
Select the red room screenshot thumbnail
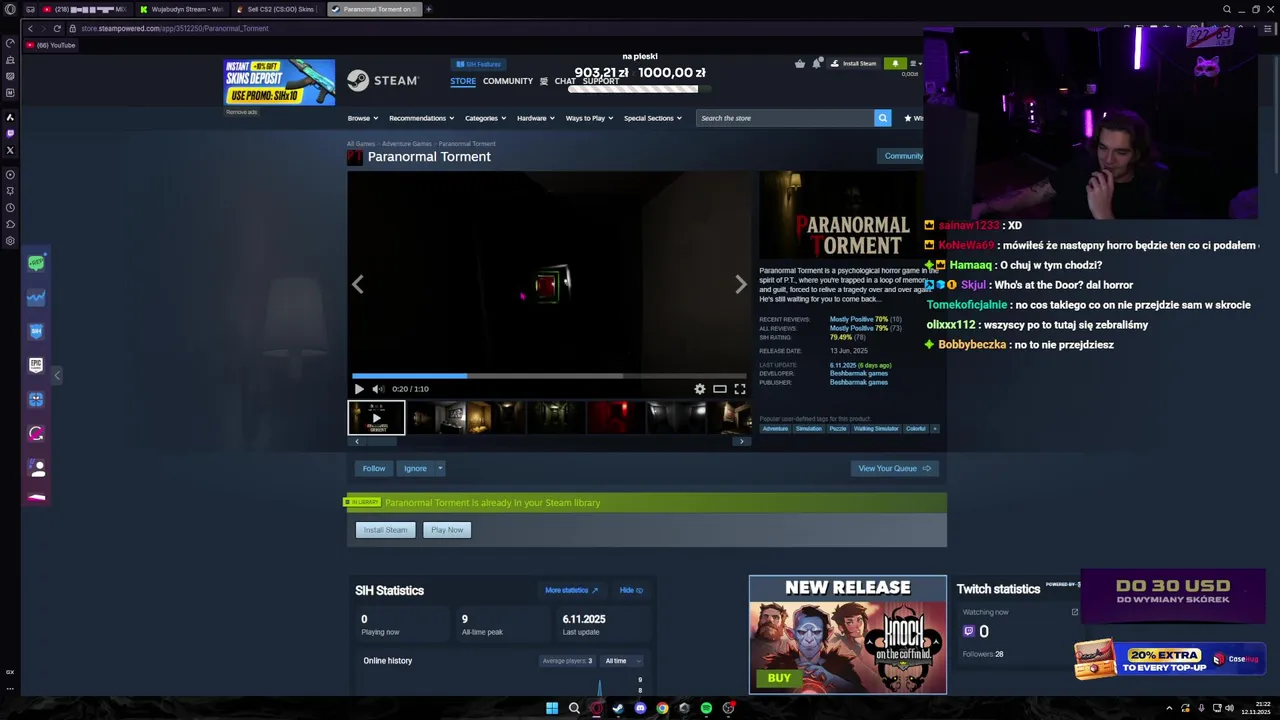615,417
